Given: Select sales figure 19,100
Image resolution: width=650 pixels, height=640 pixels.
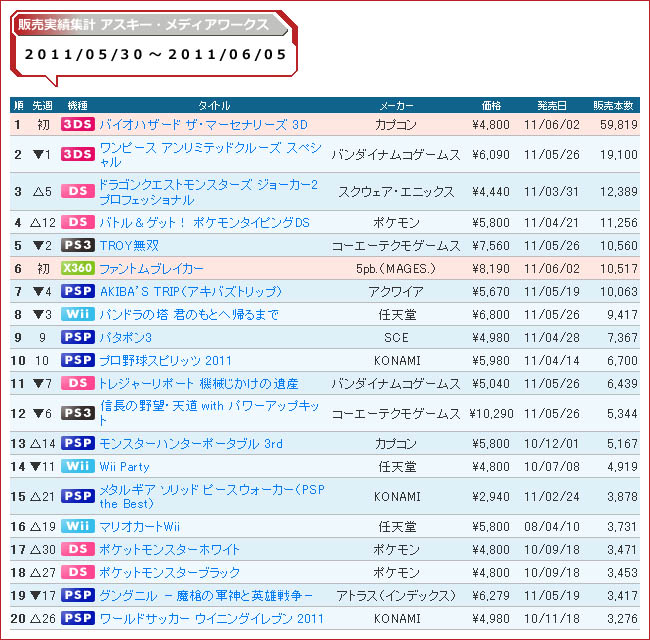Looking at the screenshot, I should tap(618, 155).
